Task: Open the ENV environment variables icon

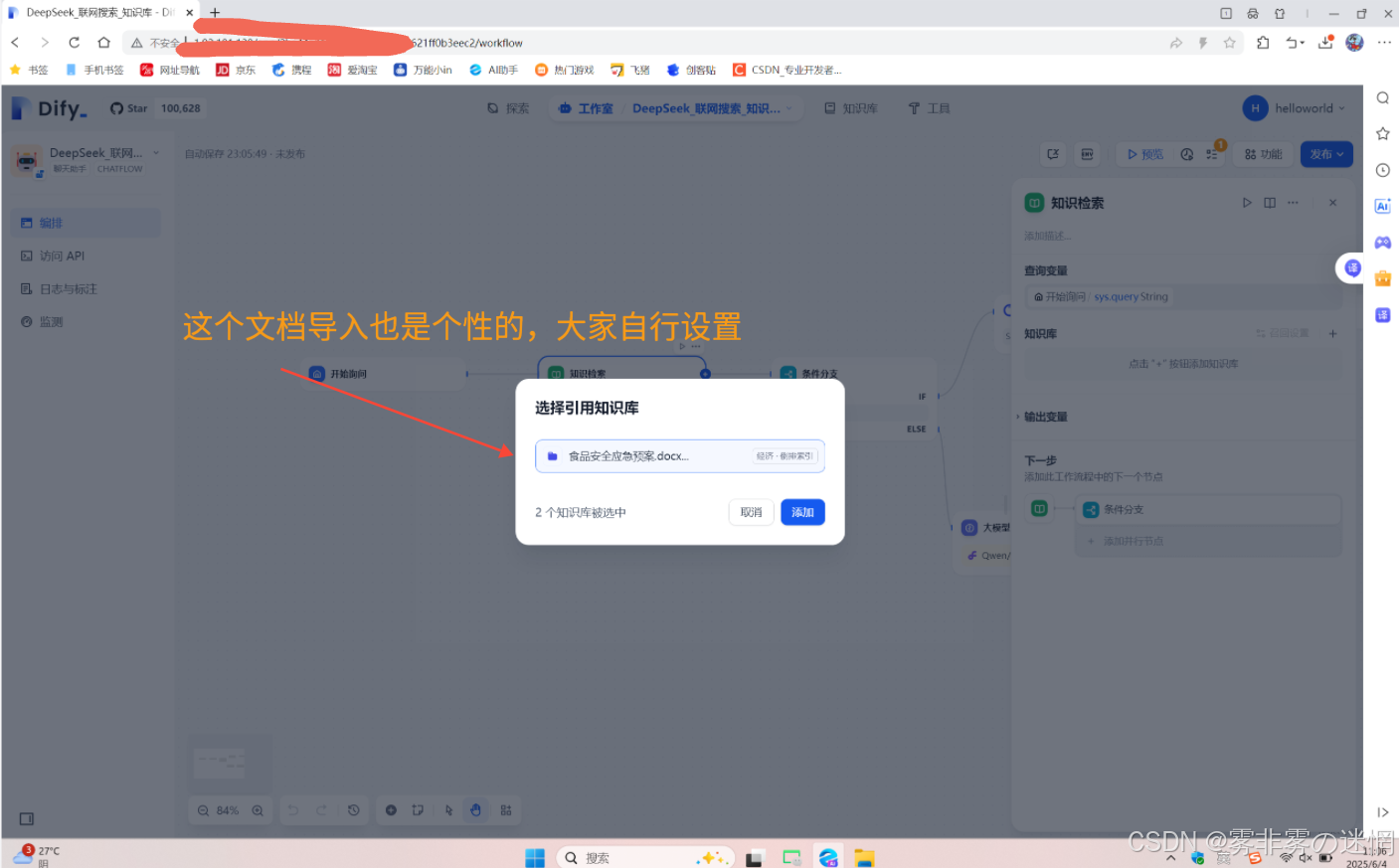Action: (1087, 154)
